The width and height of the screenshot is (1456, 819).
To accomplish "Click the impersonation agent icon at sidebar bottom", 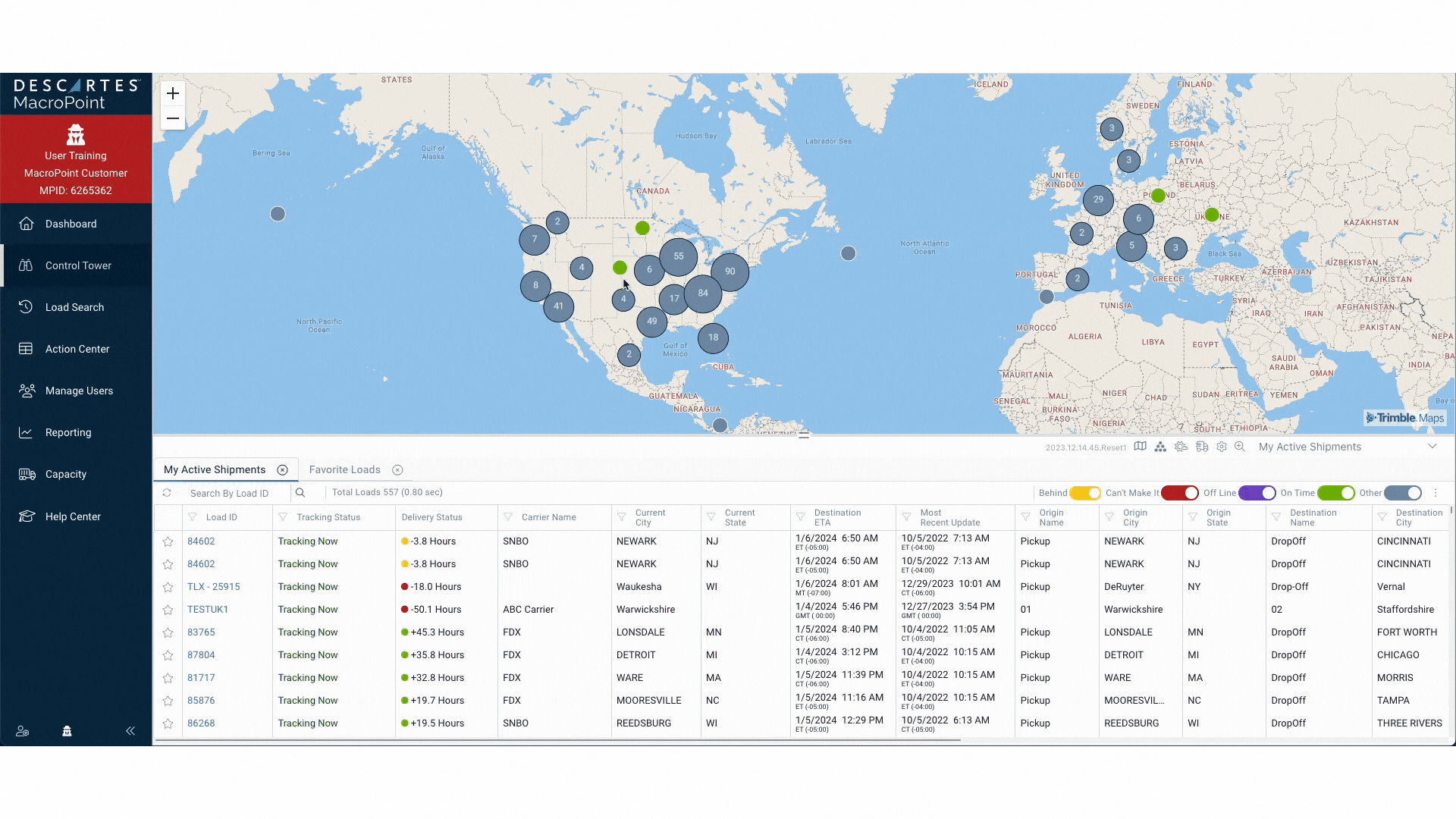I will 67,731.
